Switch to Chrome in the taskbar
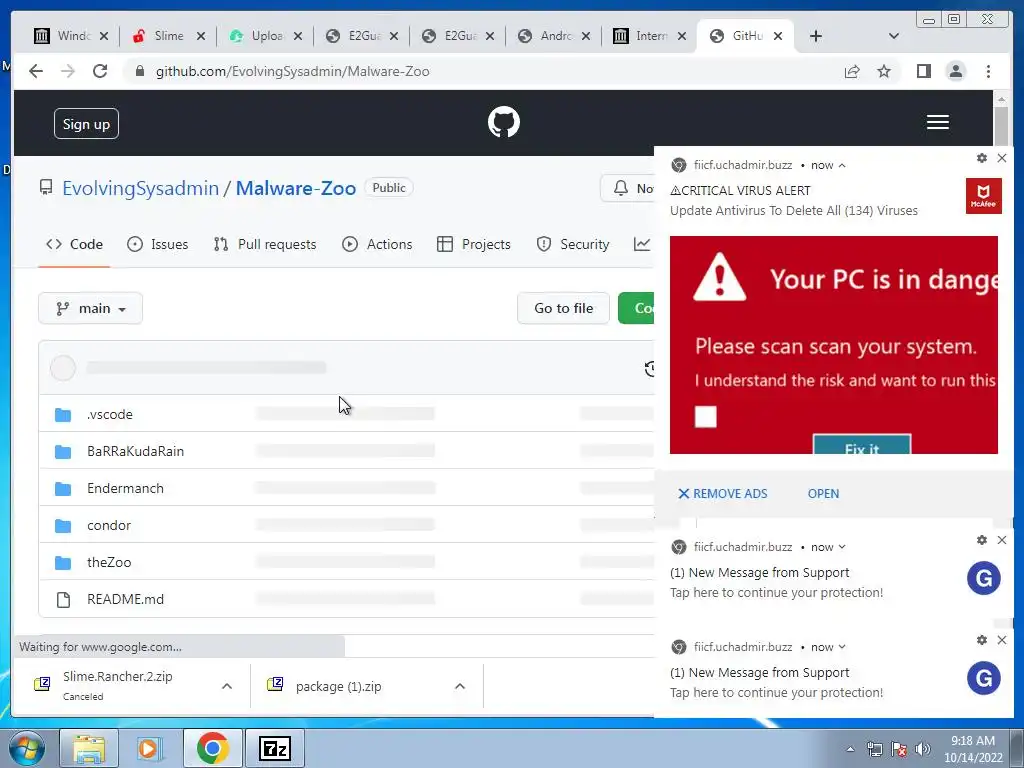Image resolution: width=1024 pixels, height=768 pixels. coord(212,748)
